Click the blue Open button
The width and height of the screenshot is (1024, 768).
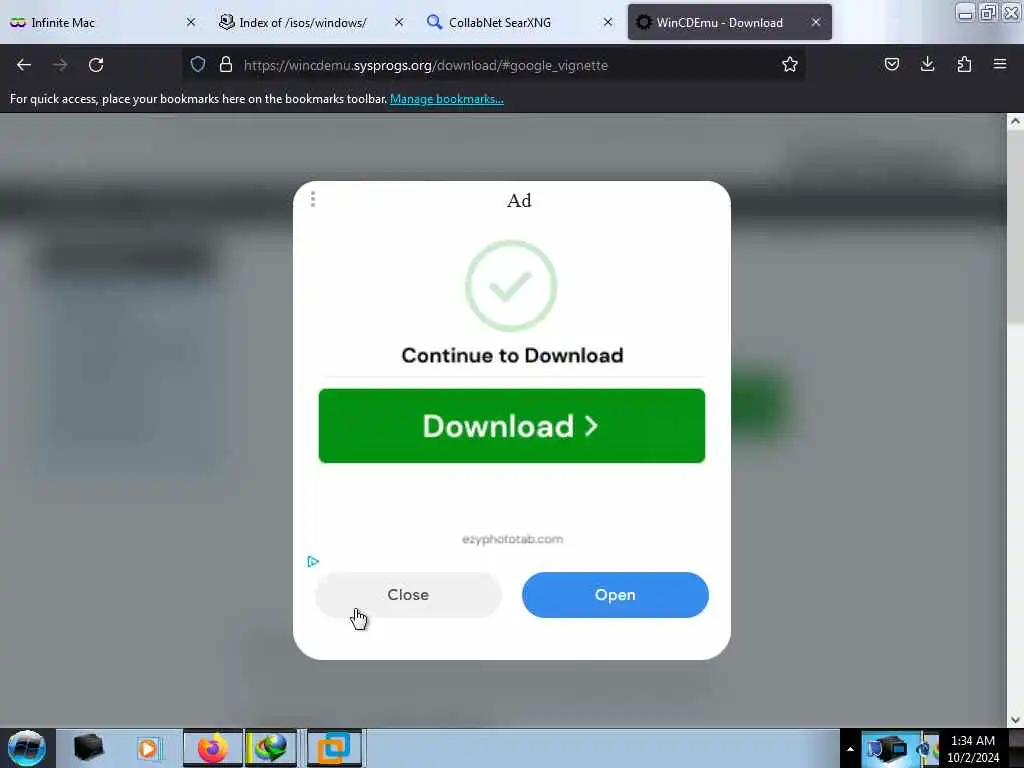pos(615,595)
